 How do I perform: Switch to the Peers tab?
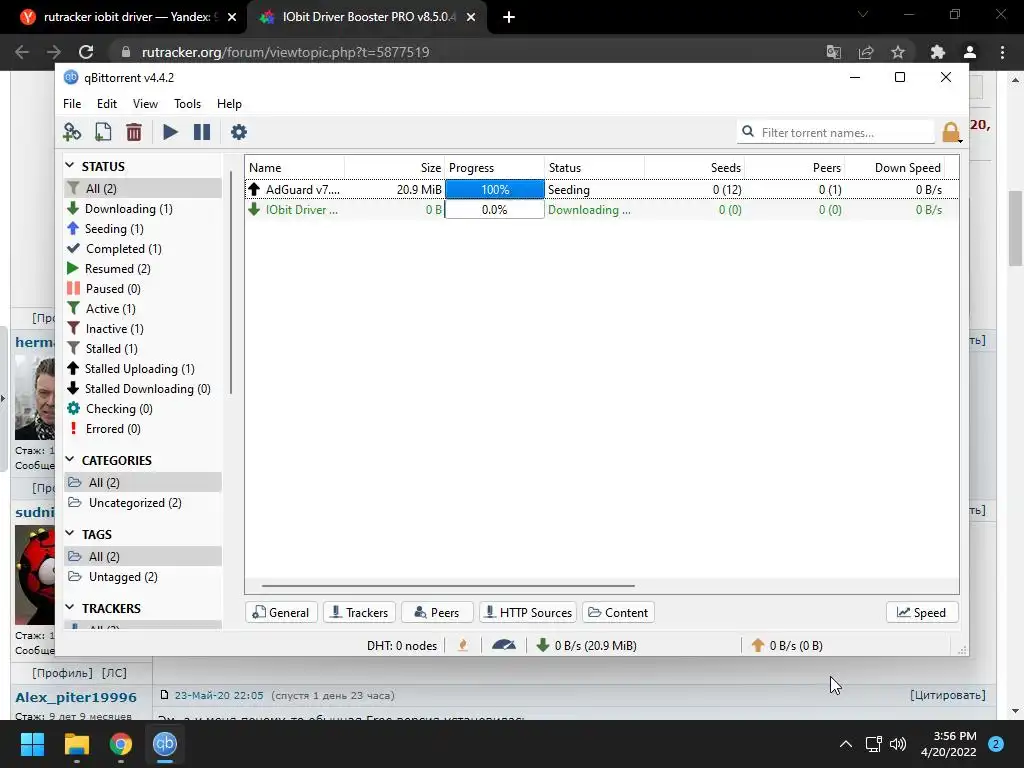click(437, 613)
